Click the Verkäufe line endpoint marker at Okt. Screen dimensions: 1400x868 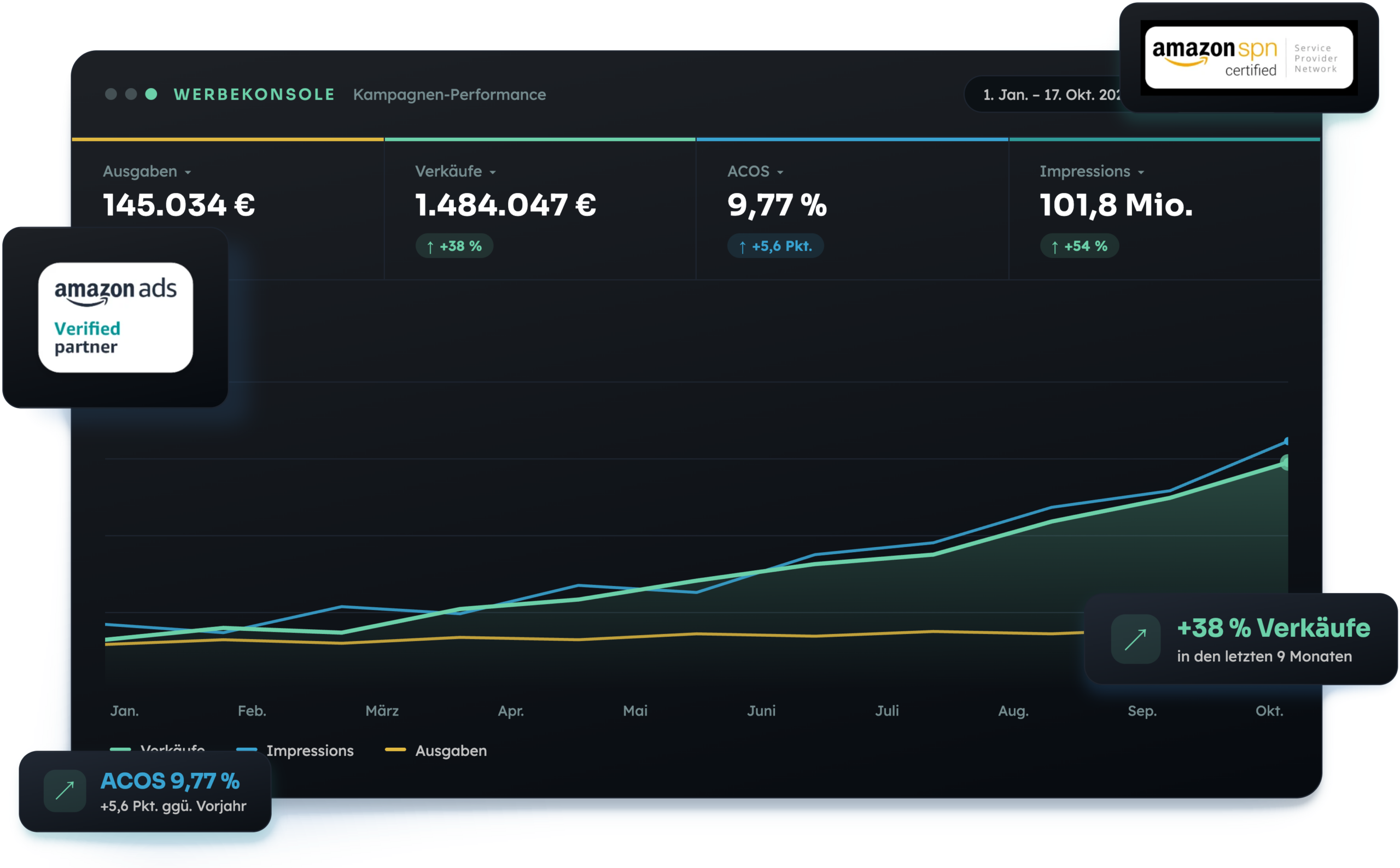click(1285, 462)
